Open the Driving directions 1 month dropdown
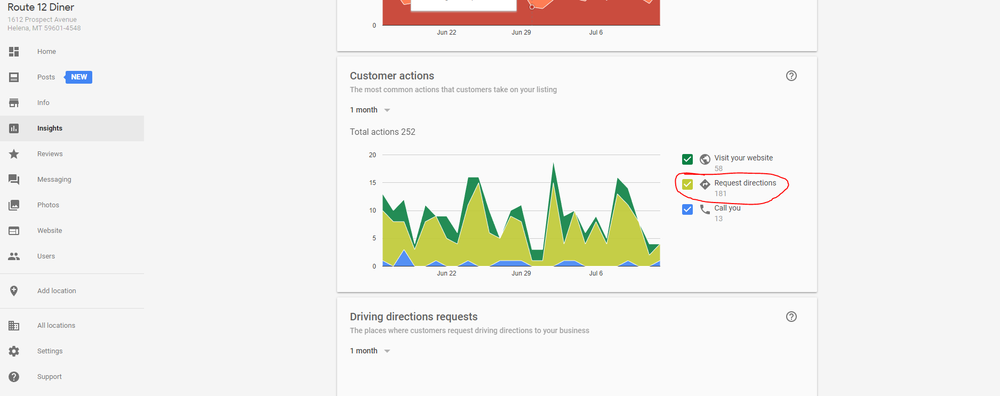The width and height of the screenshot is (1000, 396). tap(370, 351)
